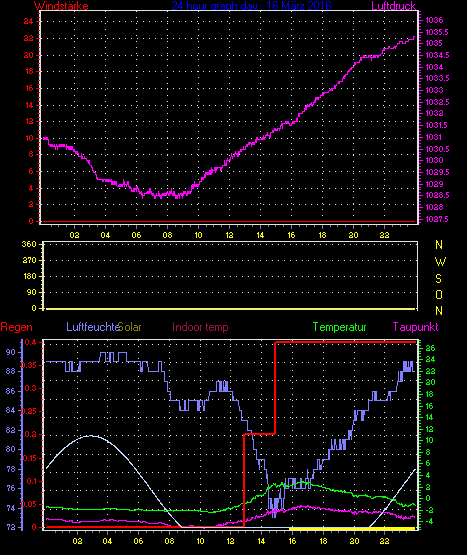Click the 1029 pressure axis value
Viewport: 467px width, 555px height.
434,184
